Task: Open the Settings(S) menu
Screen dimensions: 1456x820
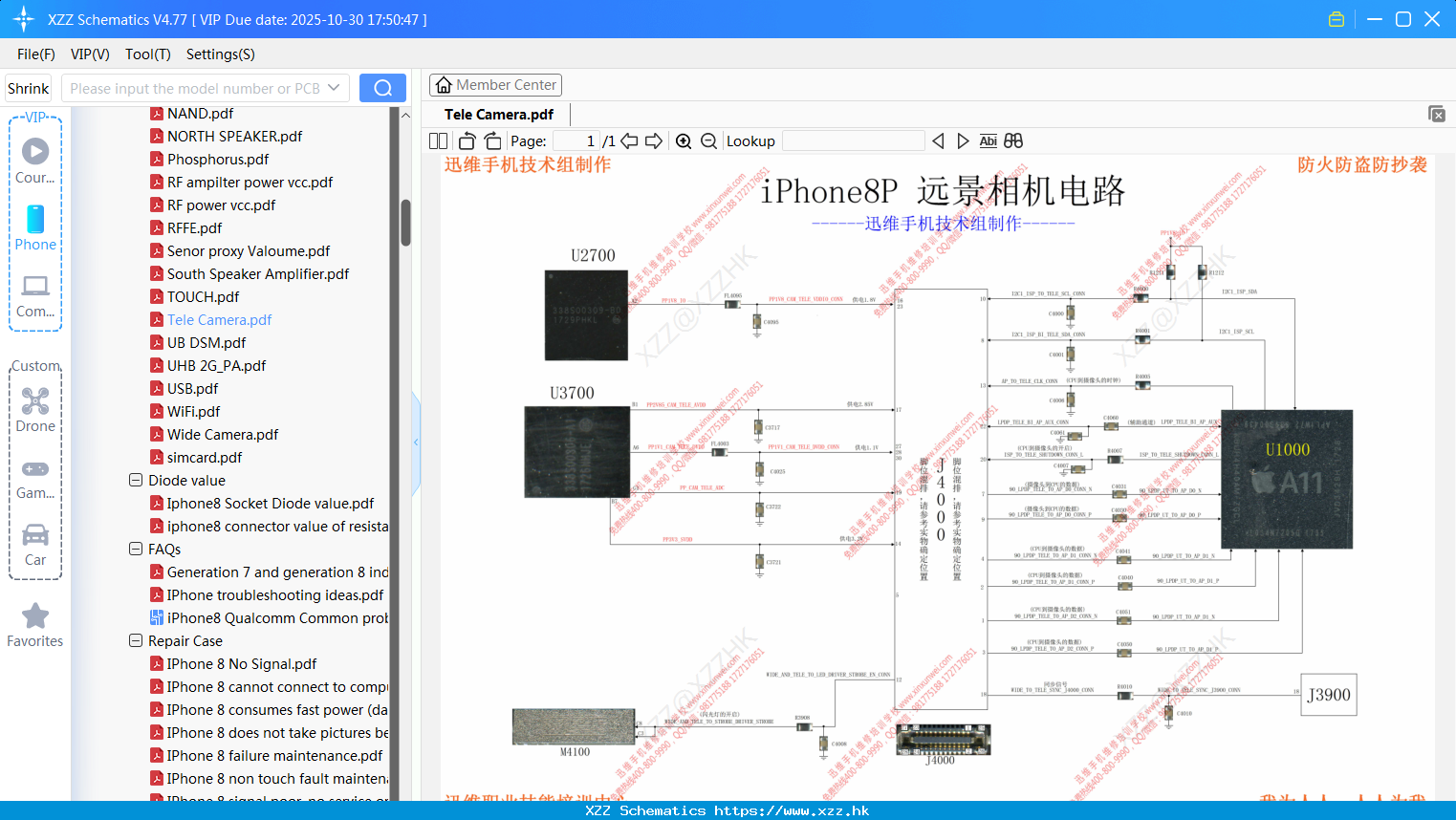Action: pos(221,54)
